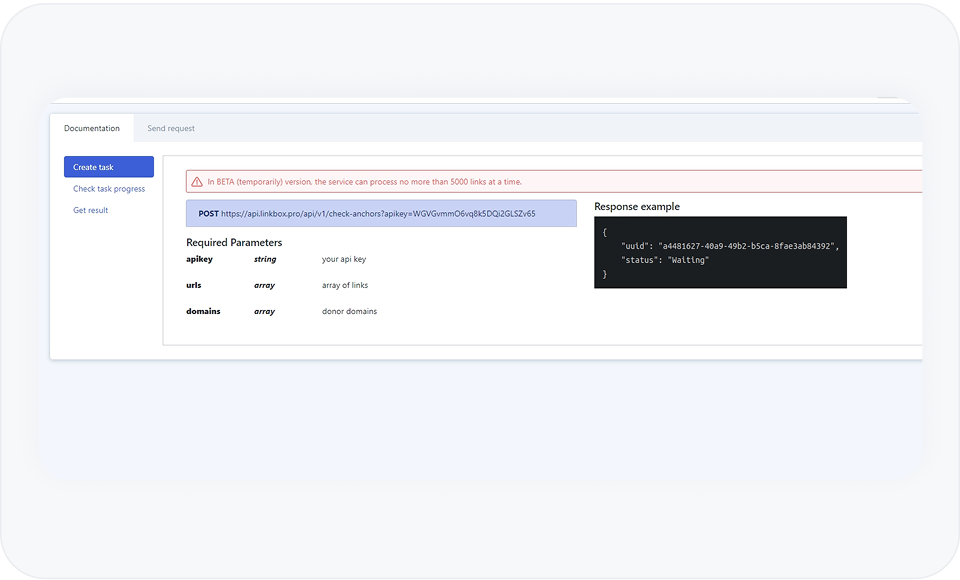
Task: Click the BETA version limit notice text
Action: tap(364, 182)
